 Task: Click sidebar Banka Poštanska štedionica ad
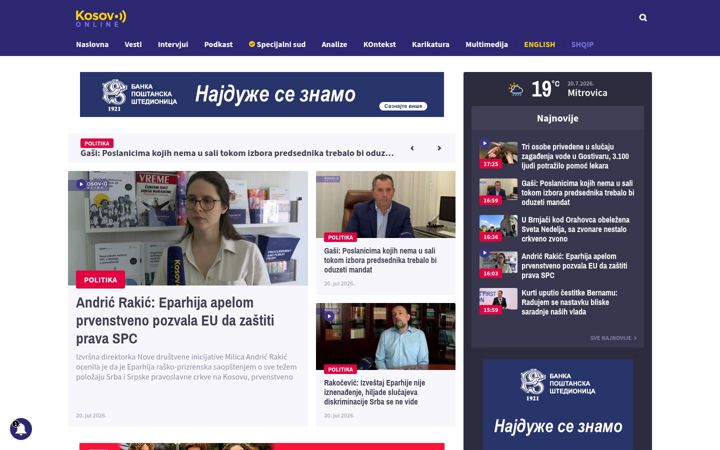(558, 405)
